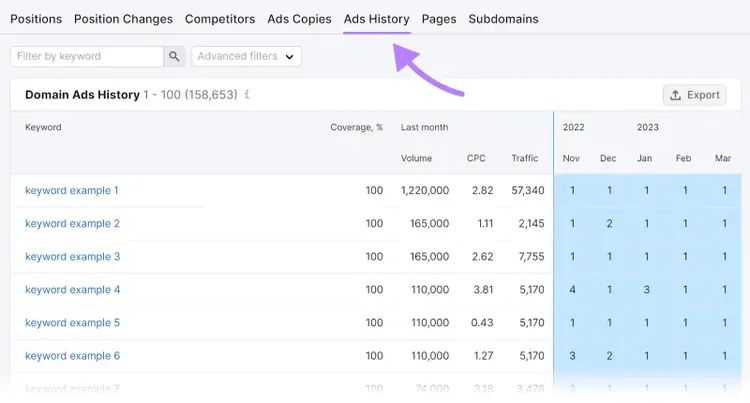
Task: Click the 2.82 CPC value
Action: pos(482,190)
